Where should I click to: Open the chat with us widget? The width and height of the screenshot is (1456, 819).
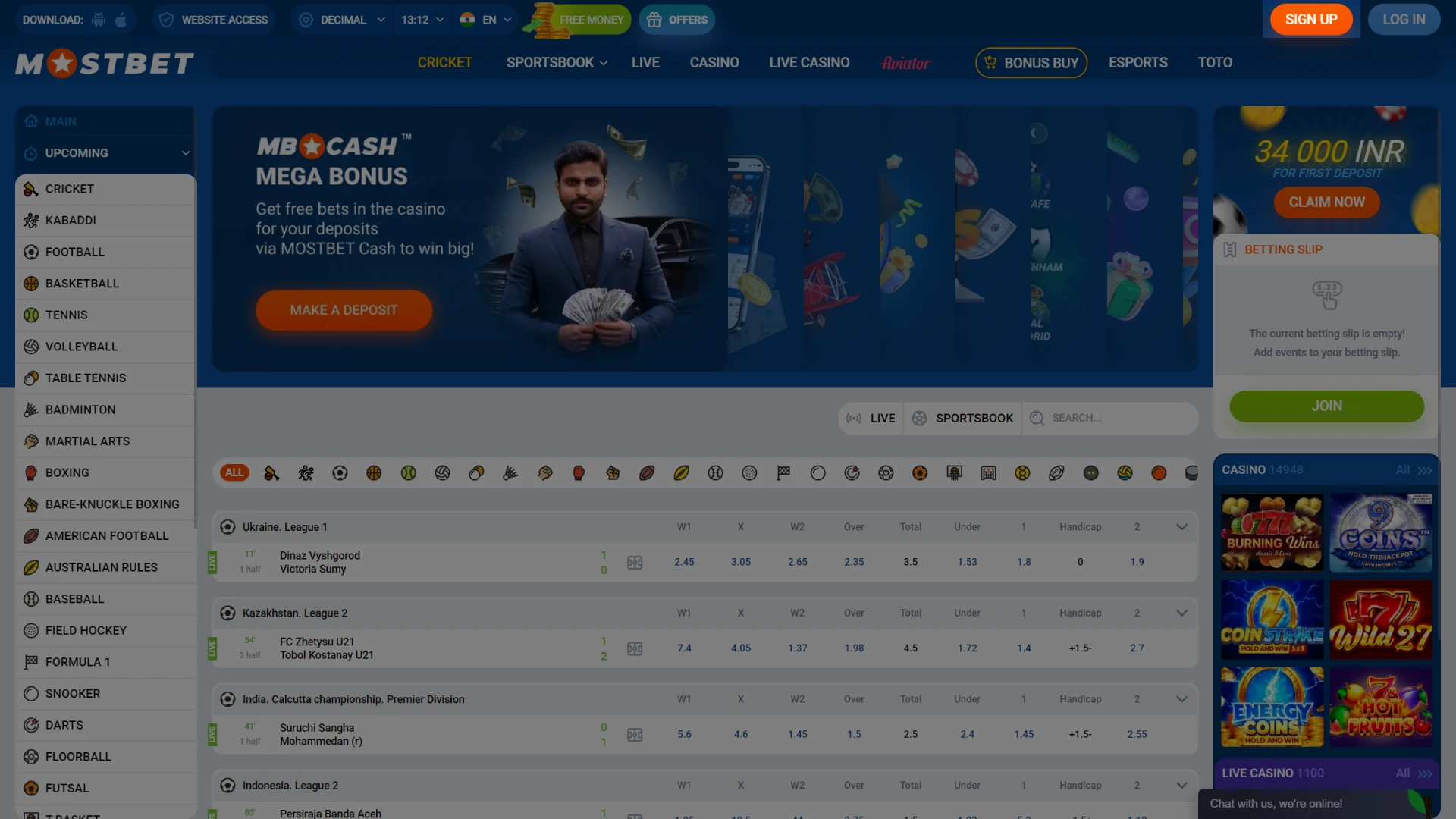tap(1319, 804)
